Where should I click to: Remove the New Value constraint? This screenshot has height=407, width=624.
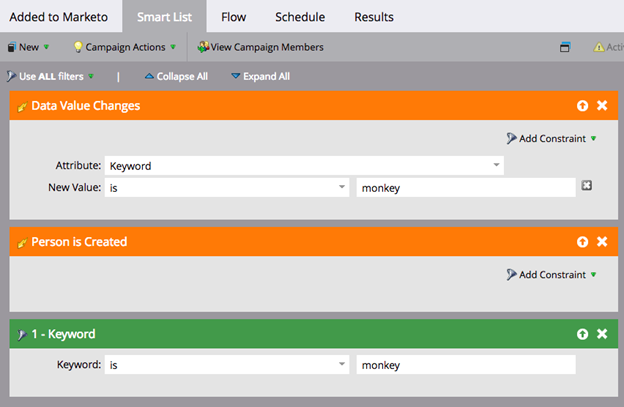[587, 185]
